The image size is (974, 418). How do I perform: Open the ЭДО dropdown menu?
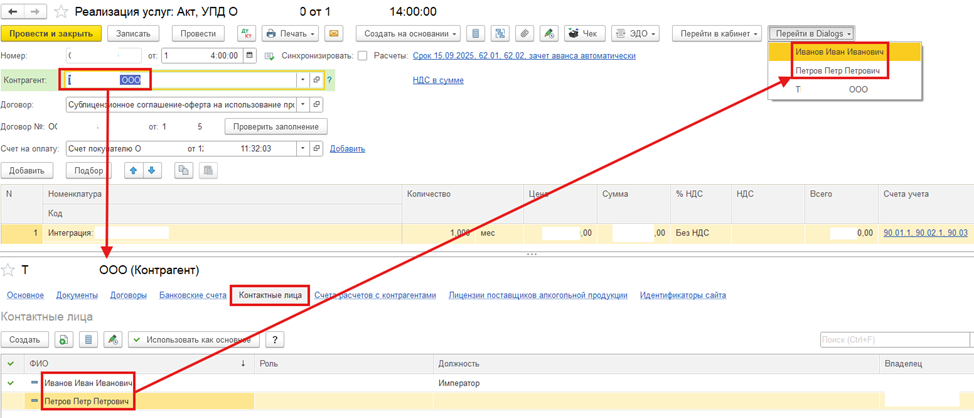[635, 33]
